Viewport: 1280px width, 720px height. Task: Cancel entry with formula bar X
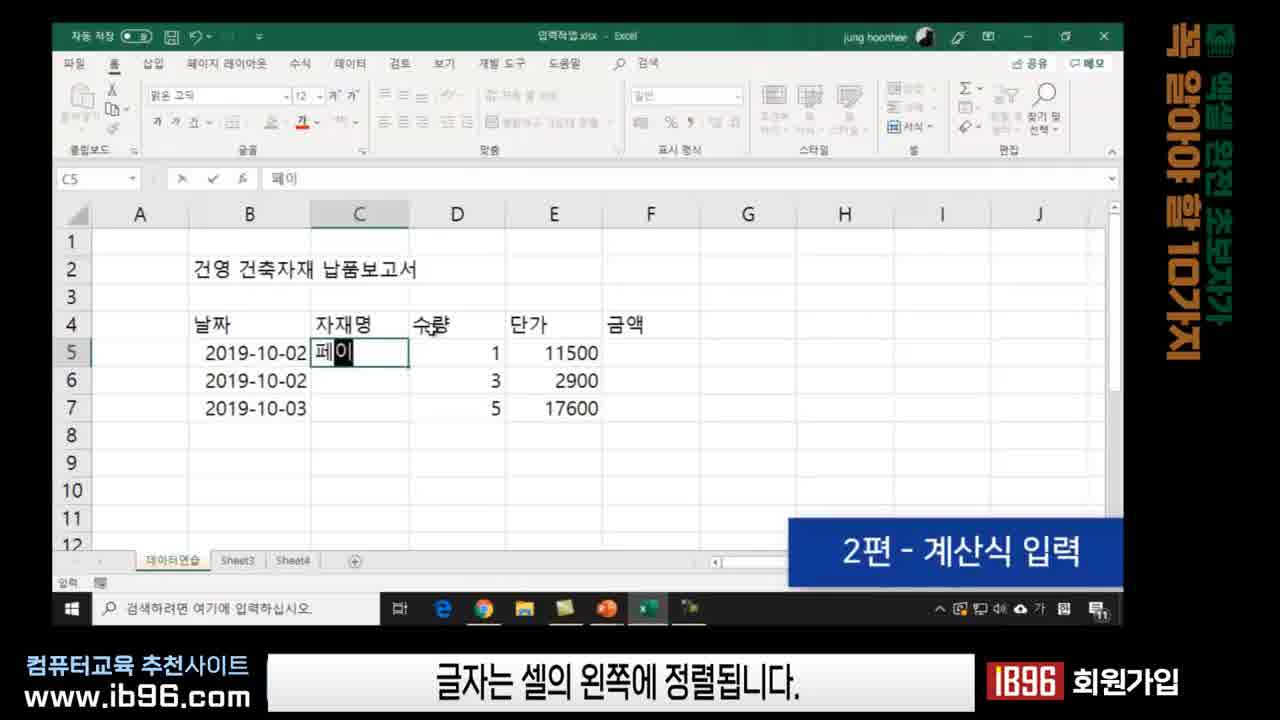[x=182, y=179]
